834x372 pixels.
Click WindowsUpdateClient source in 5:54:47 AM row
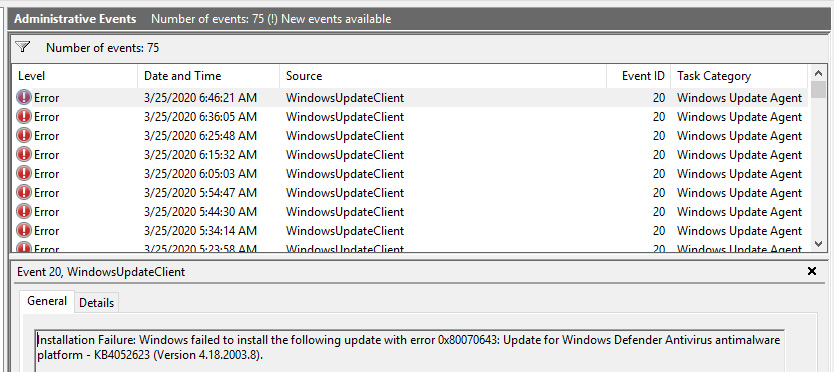point(345,193)
